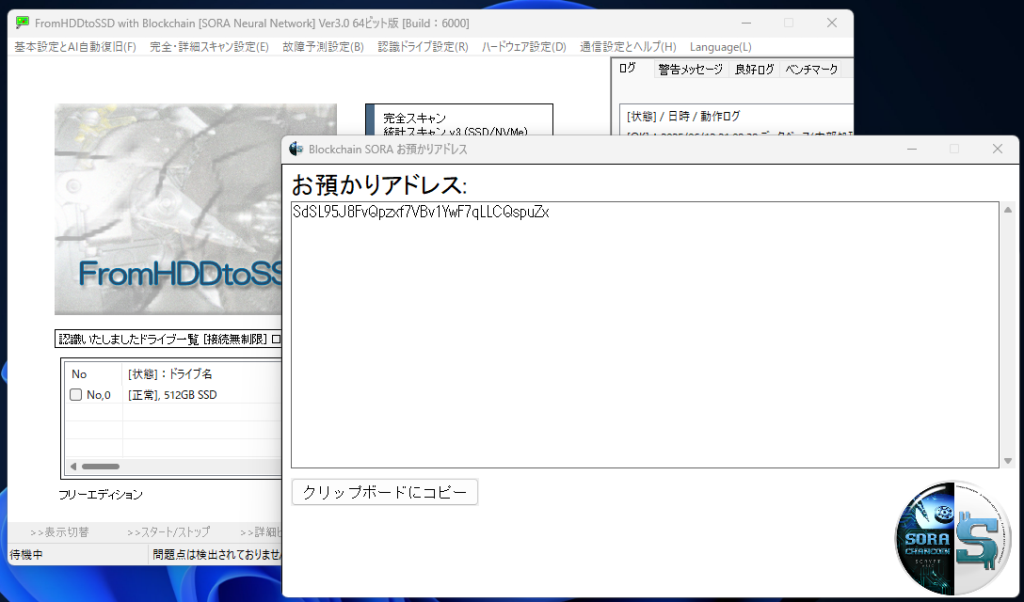This screenshot has height=602, width=1024.
Task: Open the 完全・詳細スキャン設定(E) menu
Action: 209,47
